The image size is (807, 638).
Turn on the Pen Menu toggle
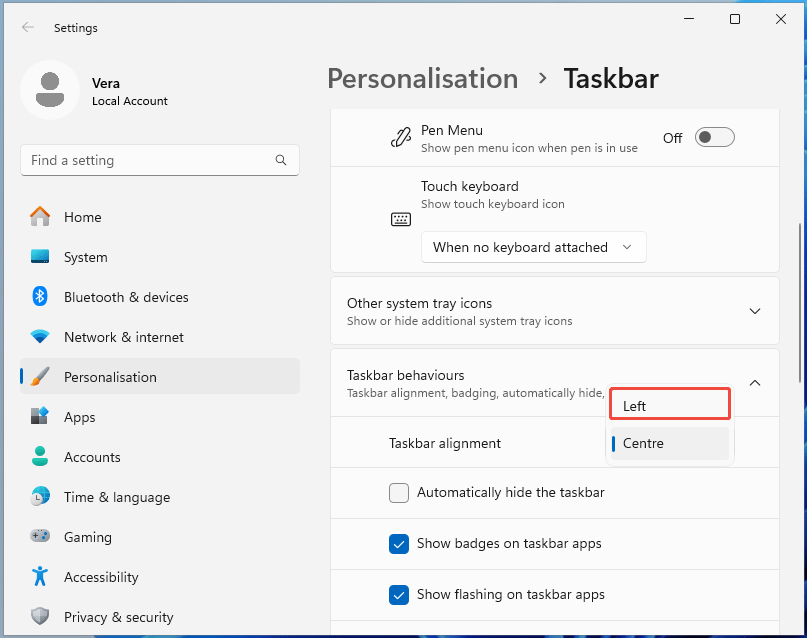point(714,138)
